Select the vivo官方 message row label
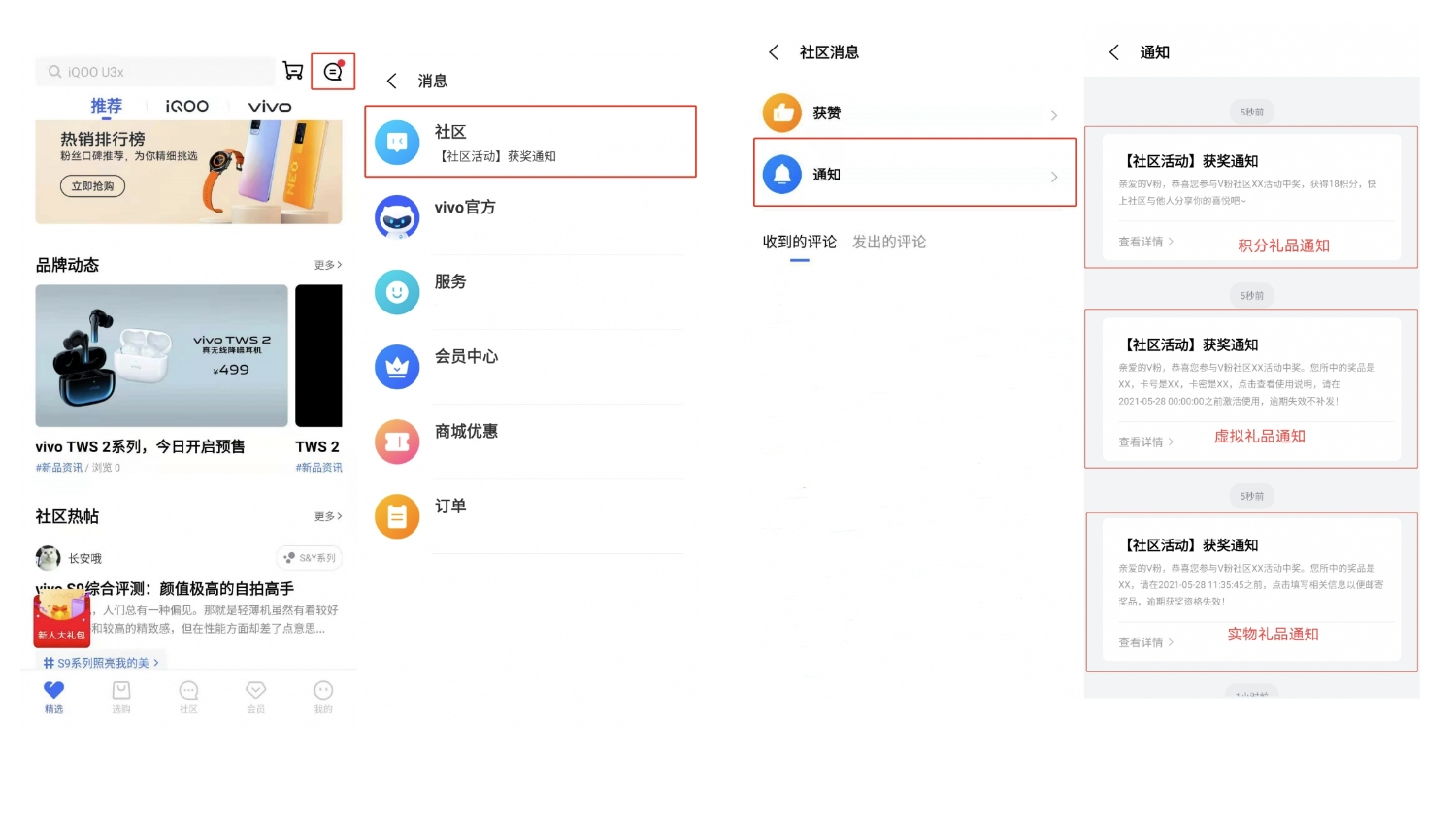The image size is (1456, 818). tap(465, 207)
